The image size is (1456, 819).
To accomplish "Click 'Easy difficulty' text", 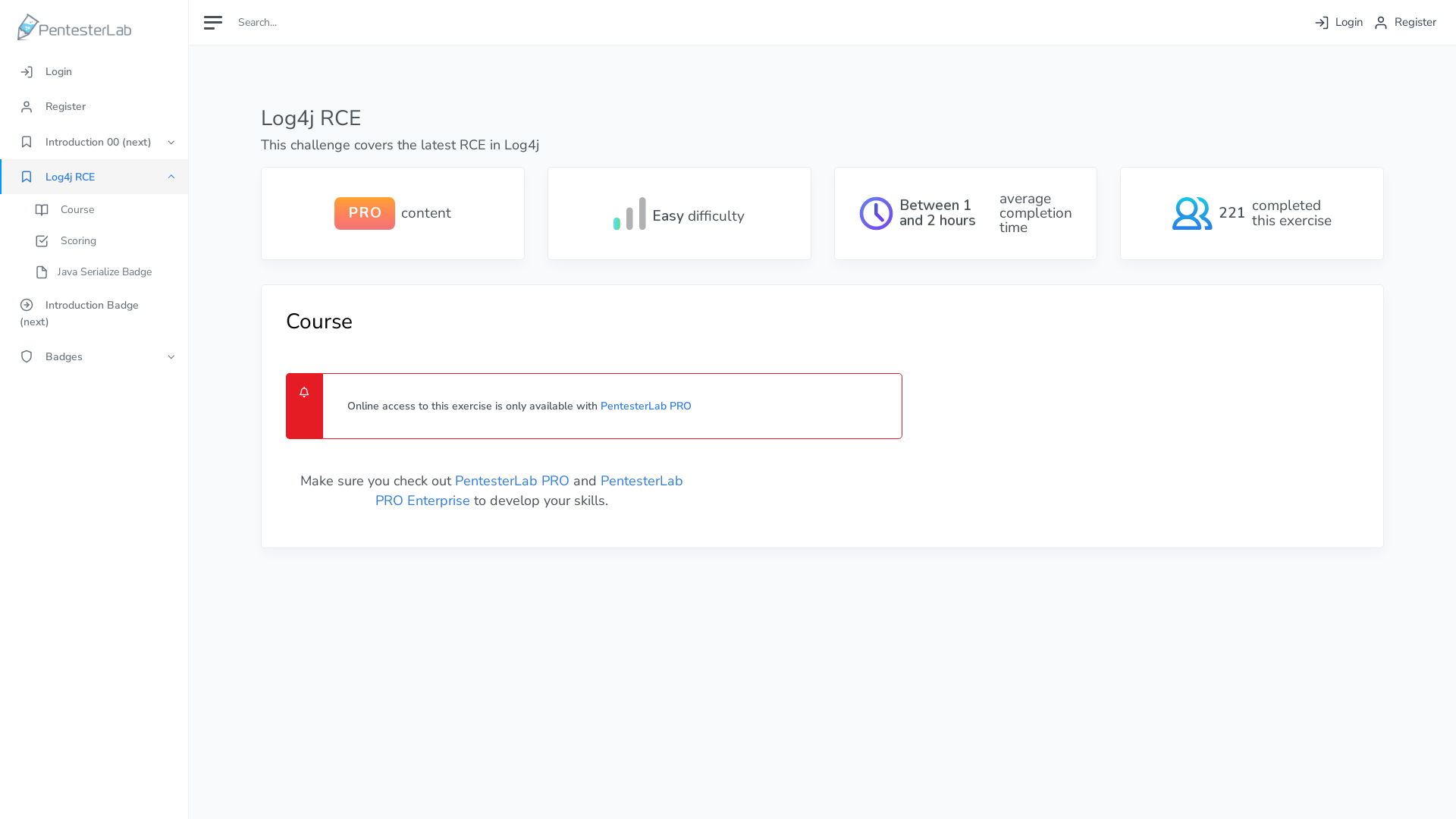I will tap(698, 216).
